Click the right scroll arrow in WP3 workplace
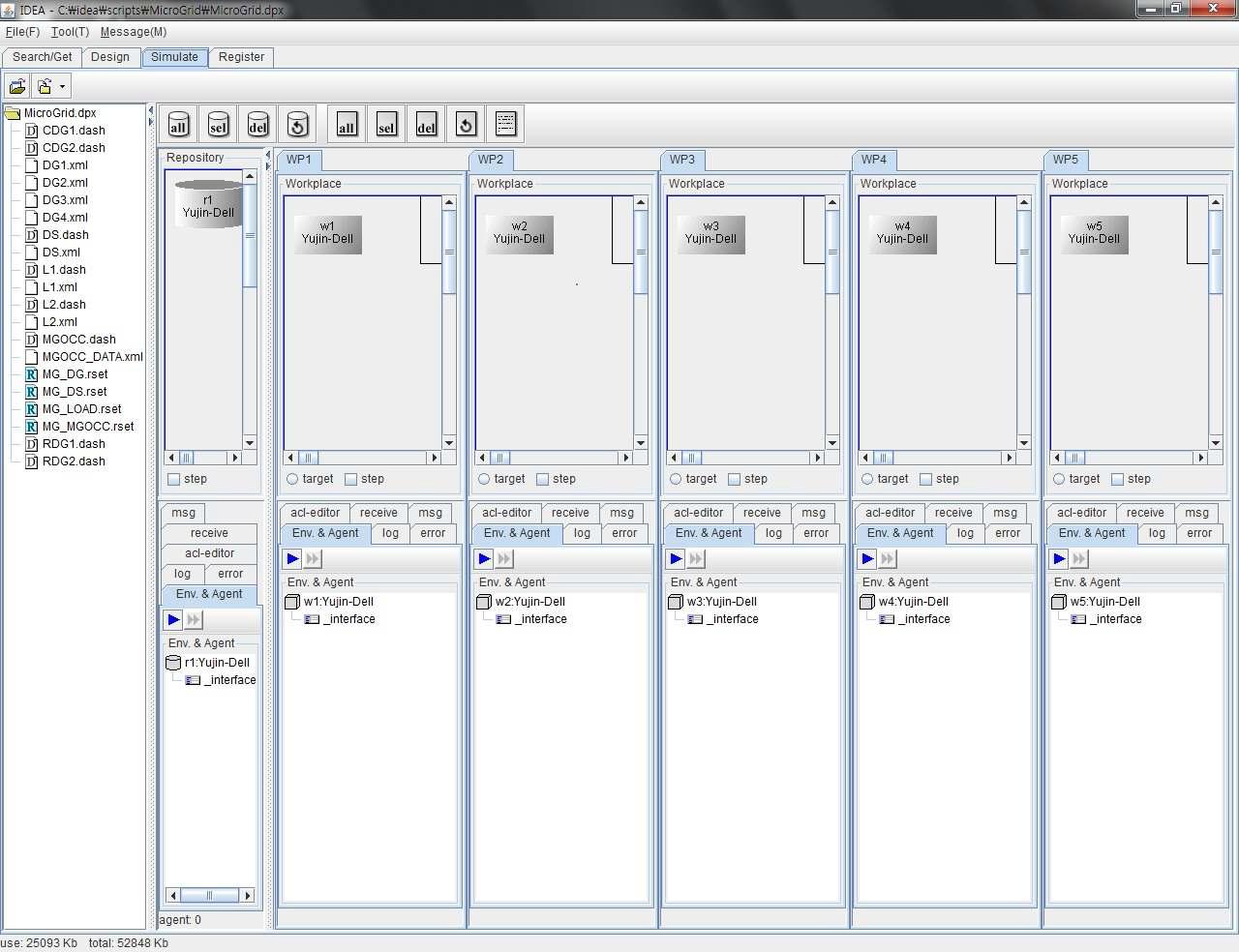 [818, 458]
